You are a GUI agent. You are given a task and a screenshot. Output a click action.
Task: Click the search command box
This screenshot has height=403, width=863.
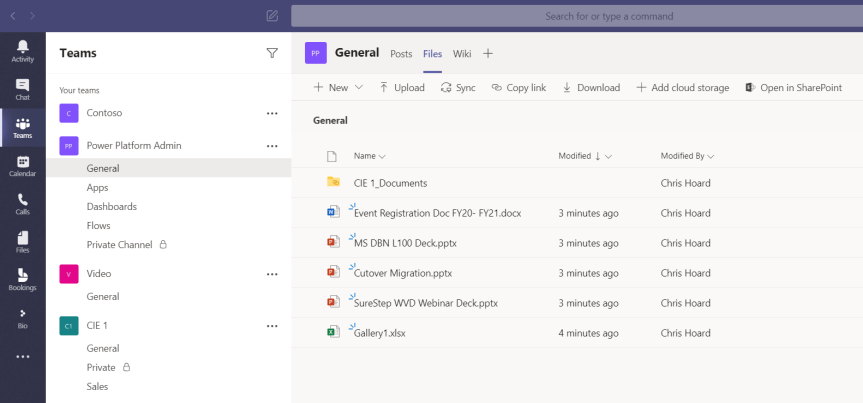[576, 16]
